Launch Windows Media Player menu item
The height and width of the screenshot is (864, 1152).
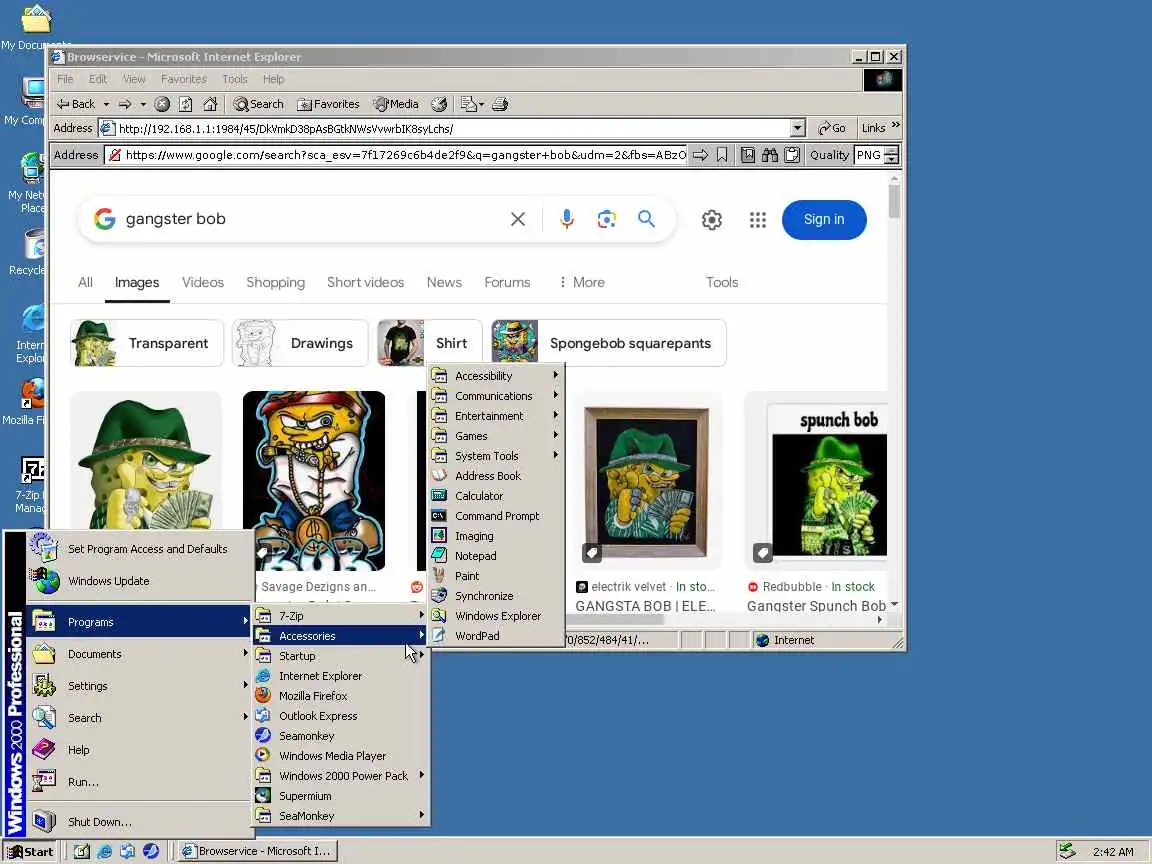point(342,756)
